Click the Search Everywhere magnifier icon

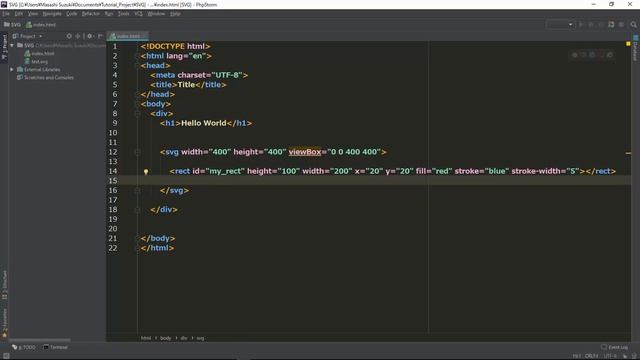[633, 24]
